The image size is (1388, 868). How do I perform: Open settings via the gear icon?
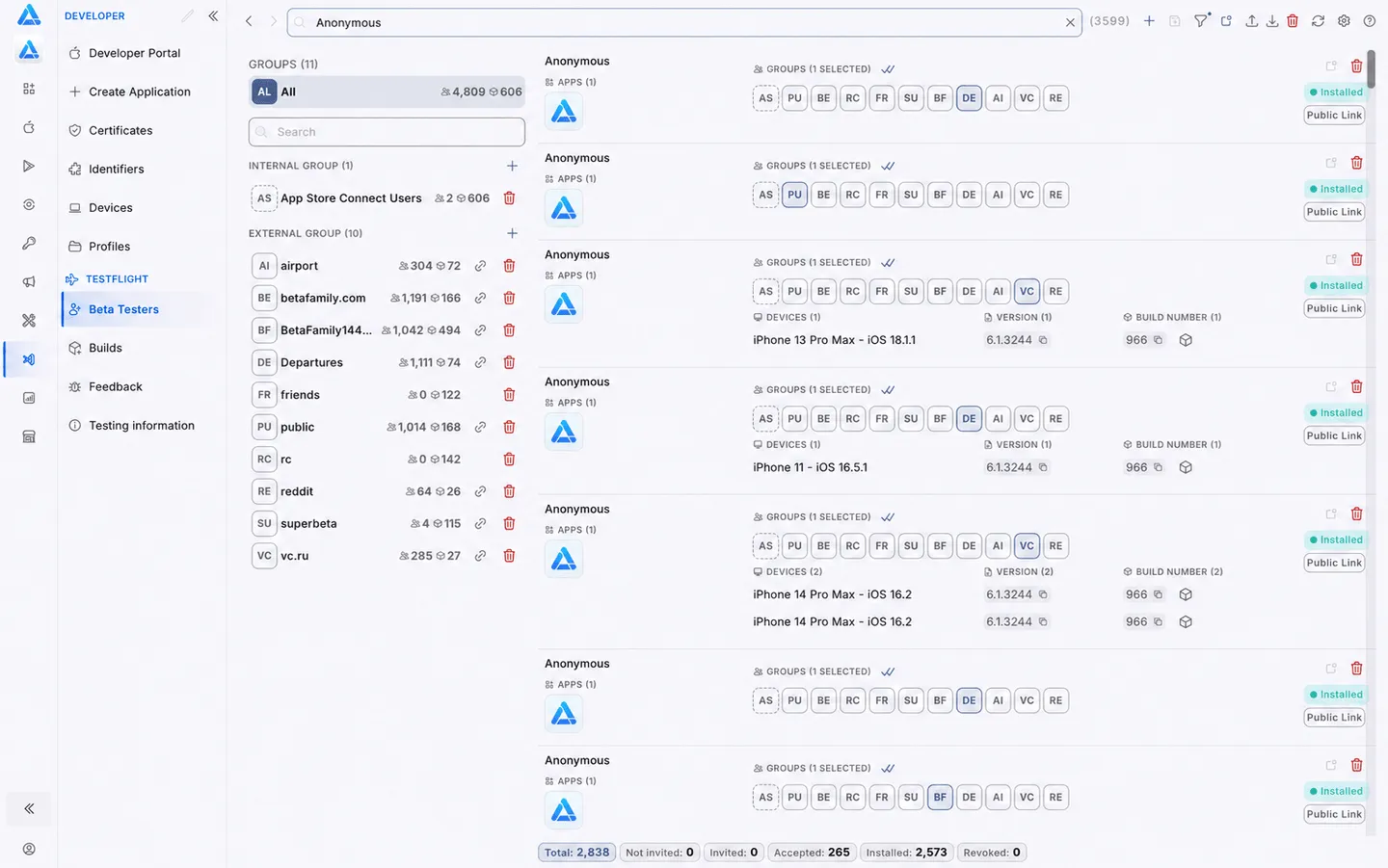[1344, 21]
